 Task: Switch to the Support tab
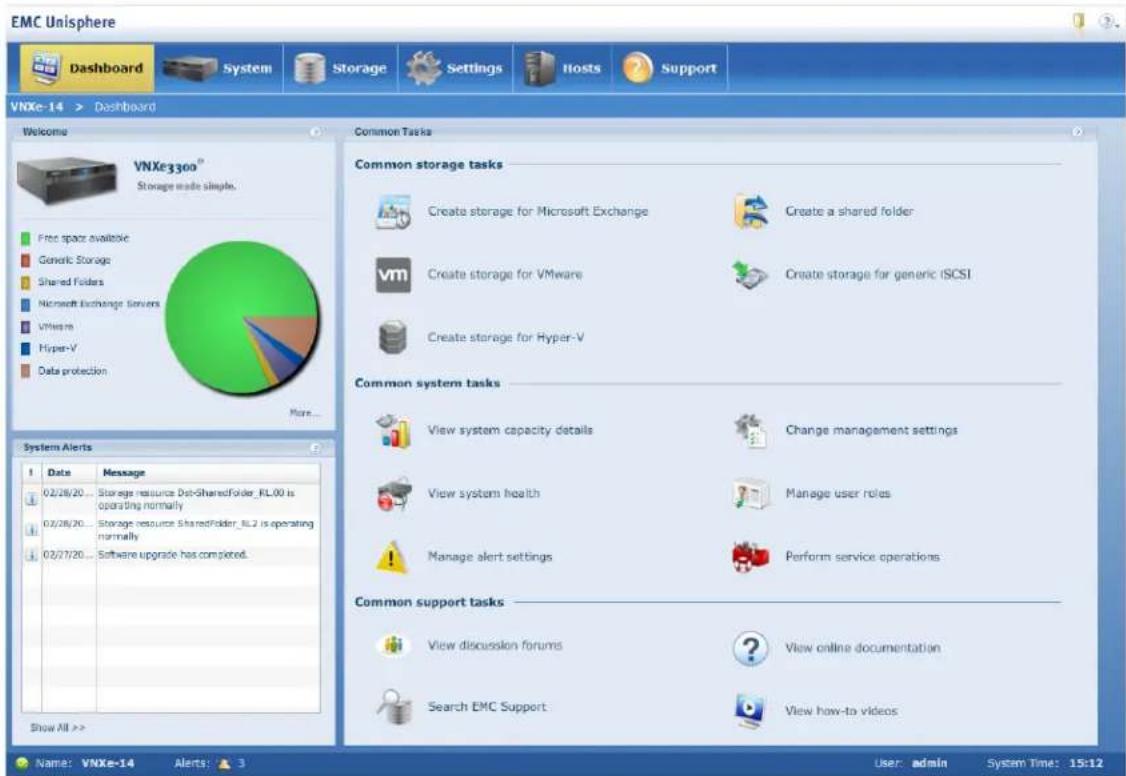click(670, 68)
